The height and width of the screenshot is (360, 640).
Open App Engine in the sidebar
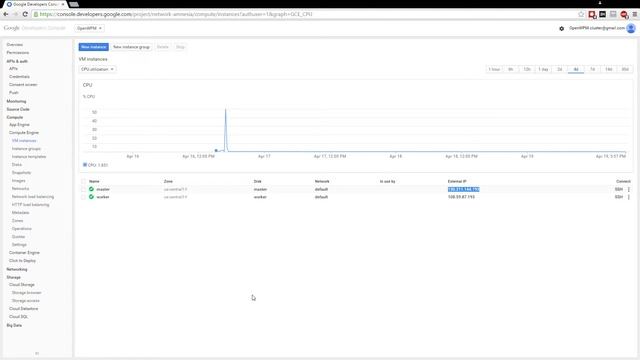pos(19,124)
